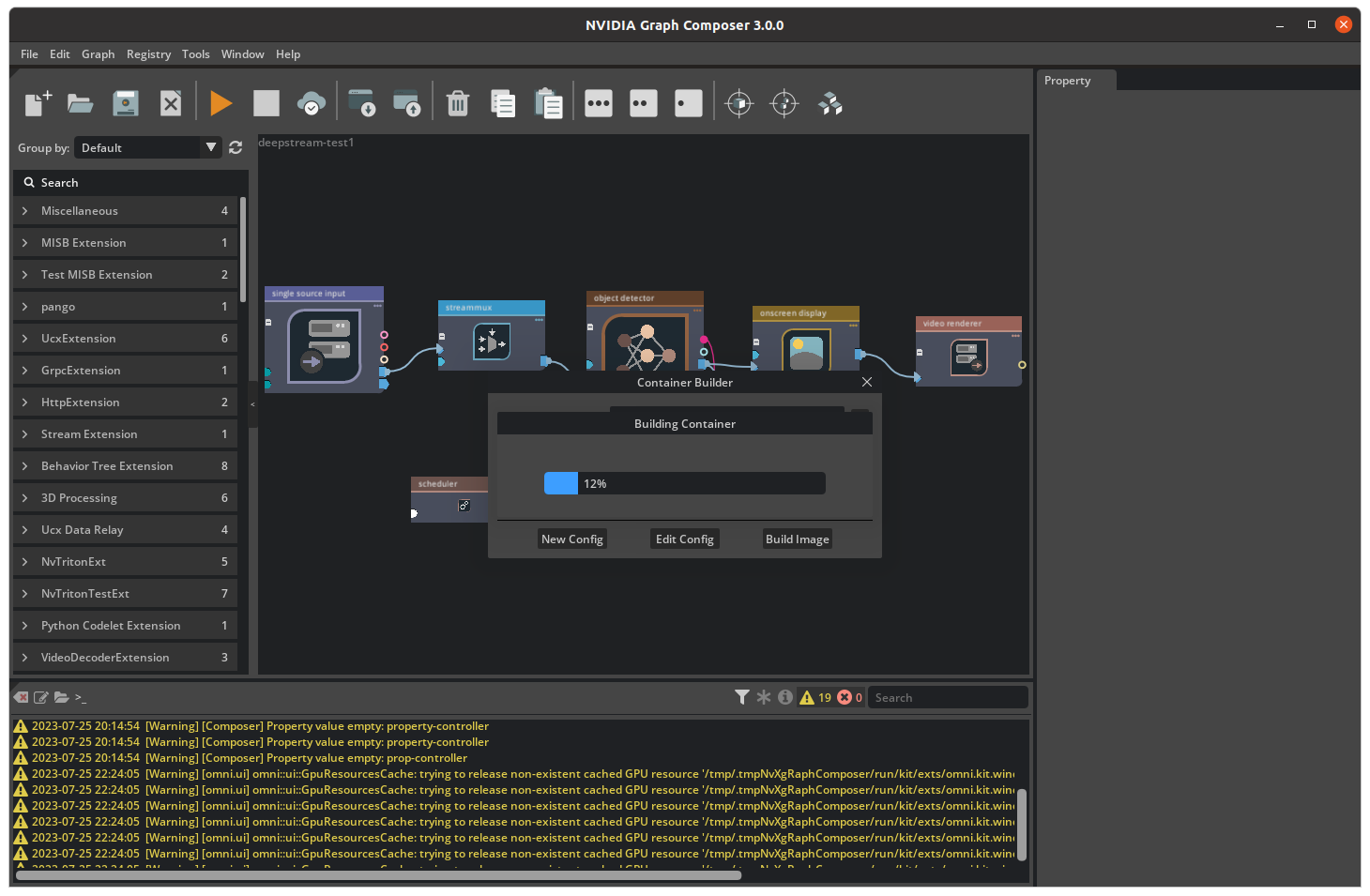Click the crosshair with dot icon

point(784,103)
